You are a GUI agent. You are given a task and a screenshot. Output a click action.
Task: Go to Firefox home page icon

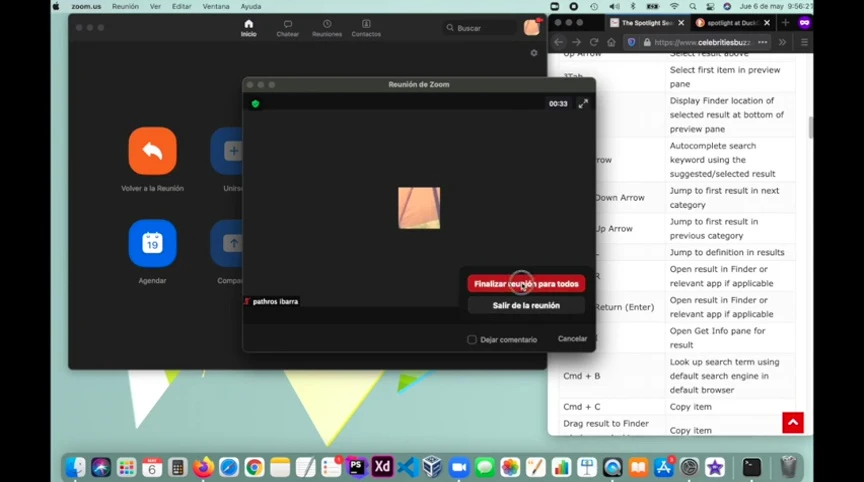(x=611, y=42)
